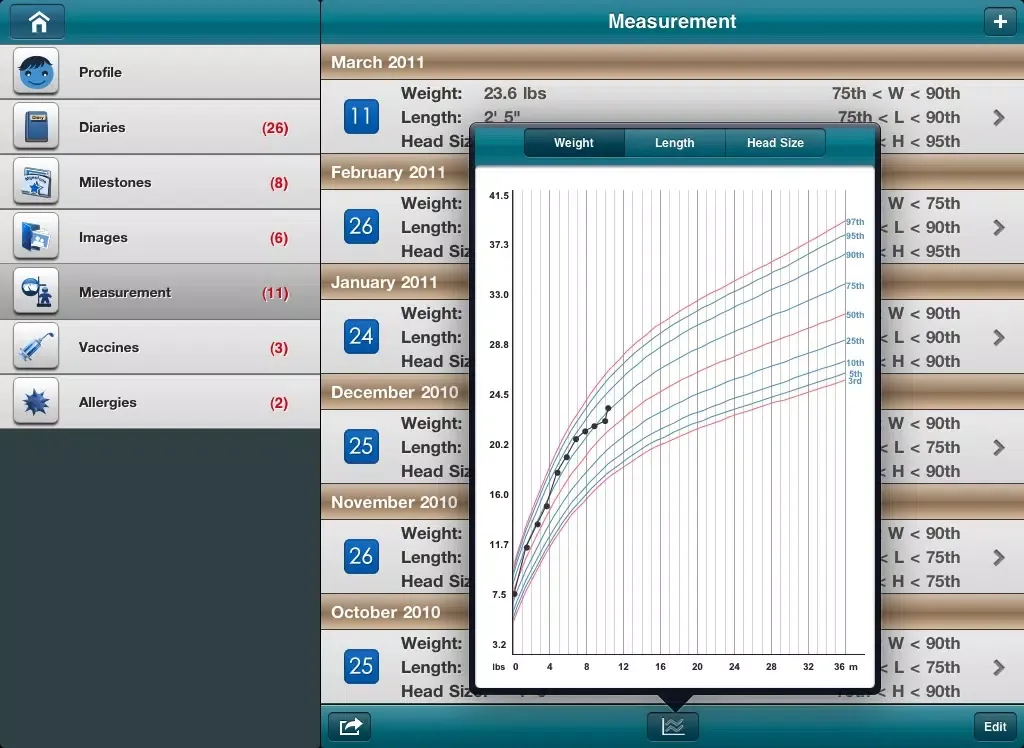Open October 2010 entry details chevron
This screenshot has width=1024, height=748.
tap(999, 666)
